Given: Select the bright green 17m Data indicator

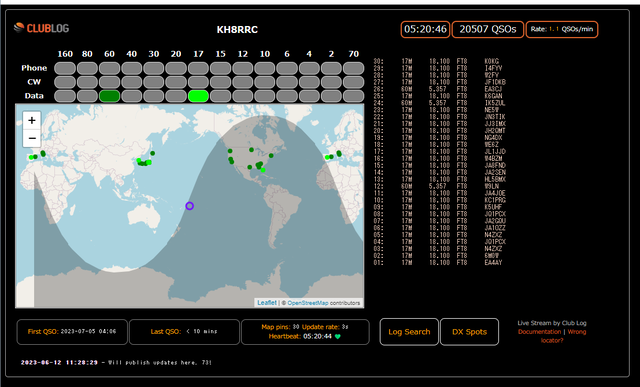Looking at the screenshot, I should coord(198,96).
